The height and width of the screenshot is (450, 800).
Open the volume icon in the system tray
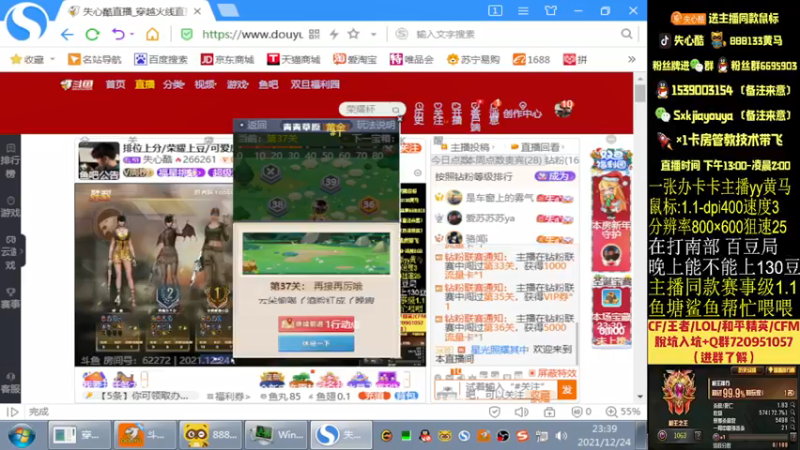[561, 436]
